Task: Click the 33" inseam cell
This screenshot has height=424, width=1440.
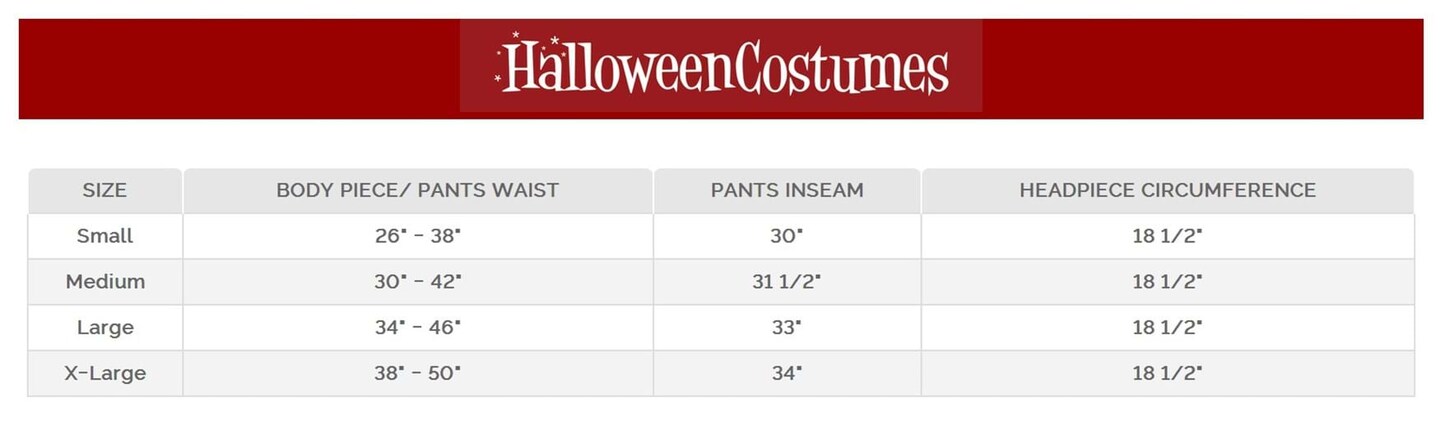Action: tap(786, 327)
